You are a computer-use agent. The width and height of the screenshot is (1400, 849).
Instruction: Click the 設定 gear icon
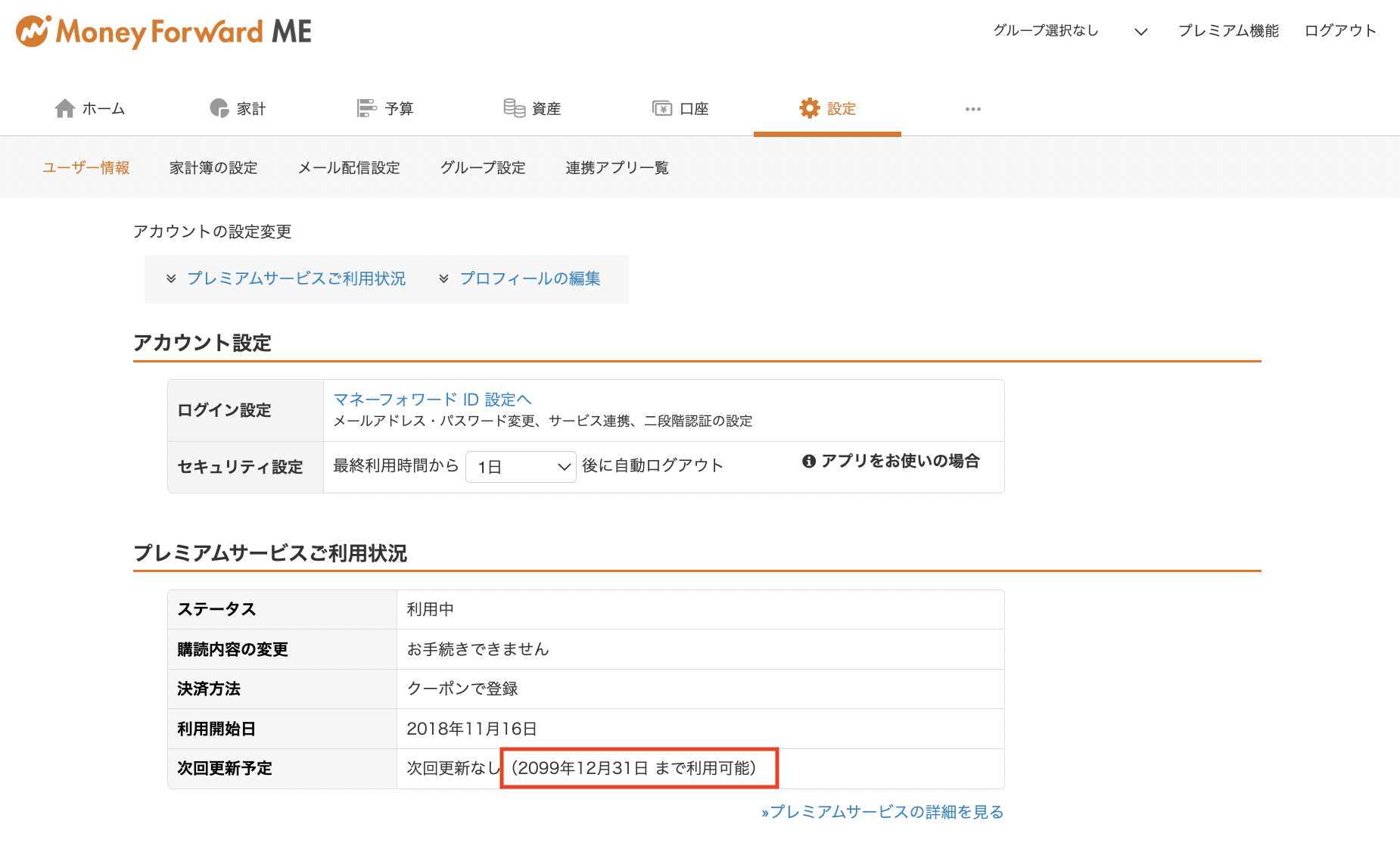coord(810,108)
